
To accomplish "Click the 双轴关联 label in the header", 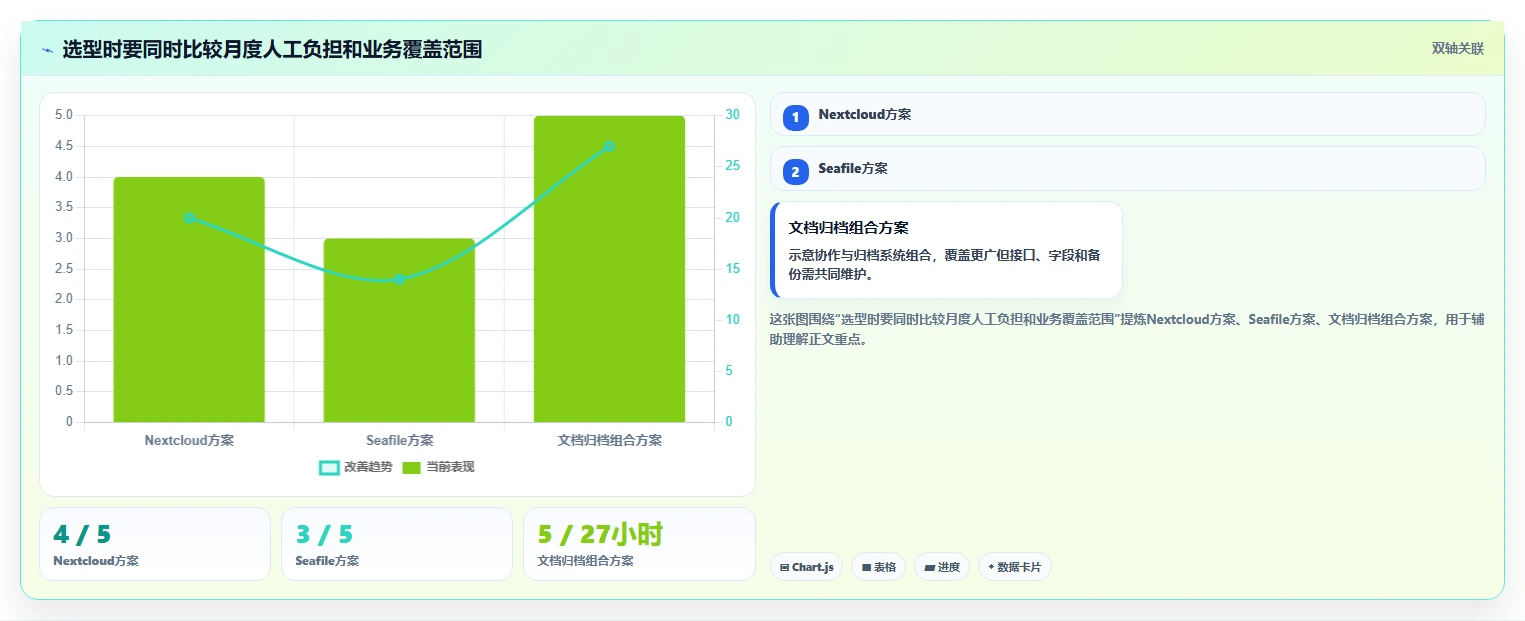I will (x=1457, y=49).
